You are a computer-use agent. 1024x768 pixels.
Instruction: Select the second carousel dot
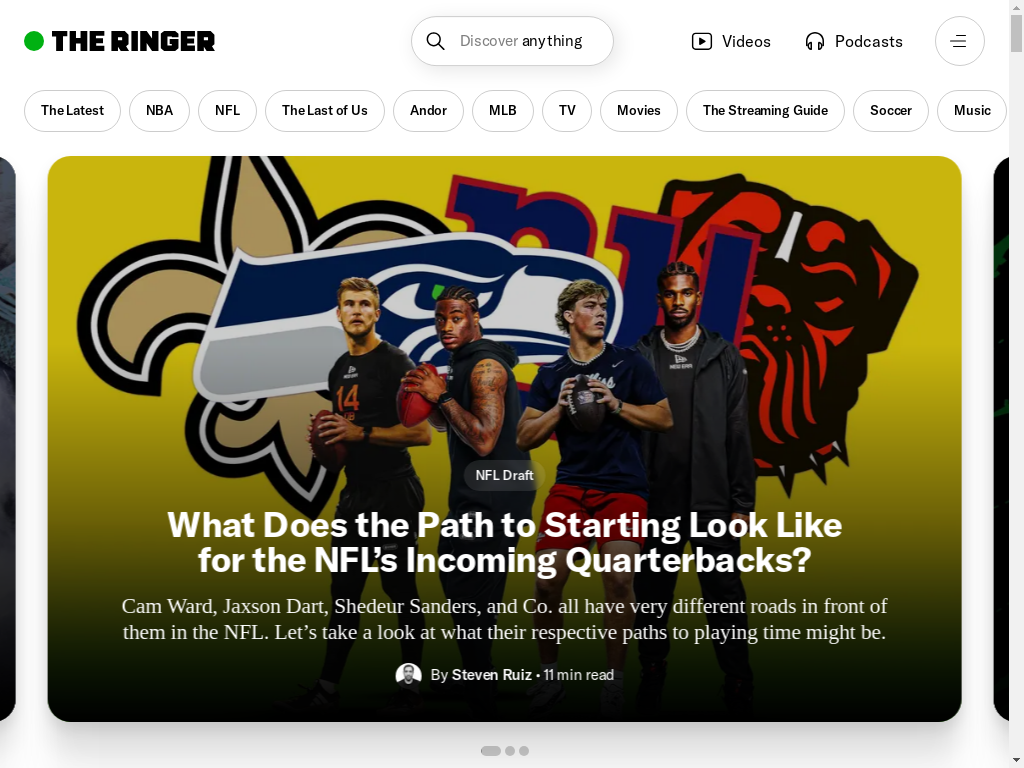[x=510, y=751]
